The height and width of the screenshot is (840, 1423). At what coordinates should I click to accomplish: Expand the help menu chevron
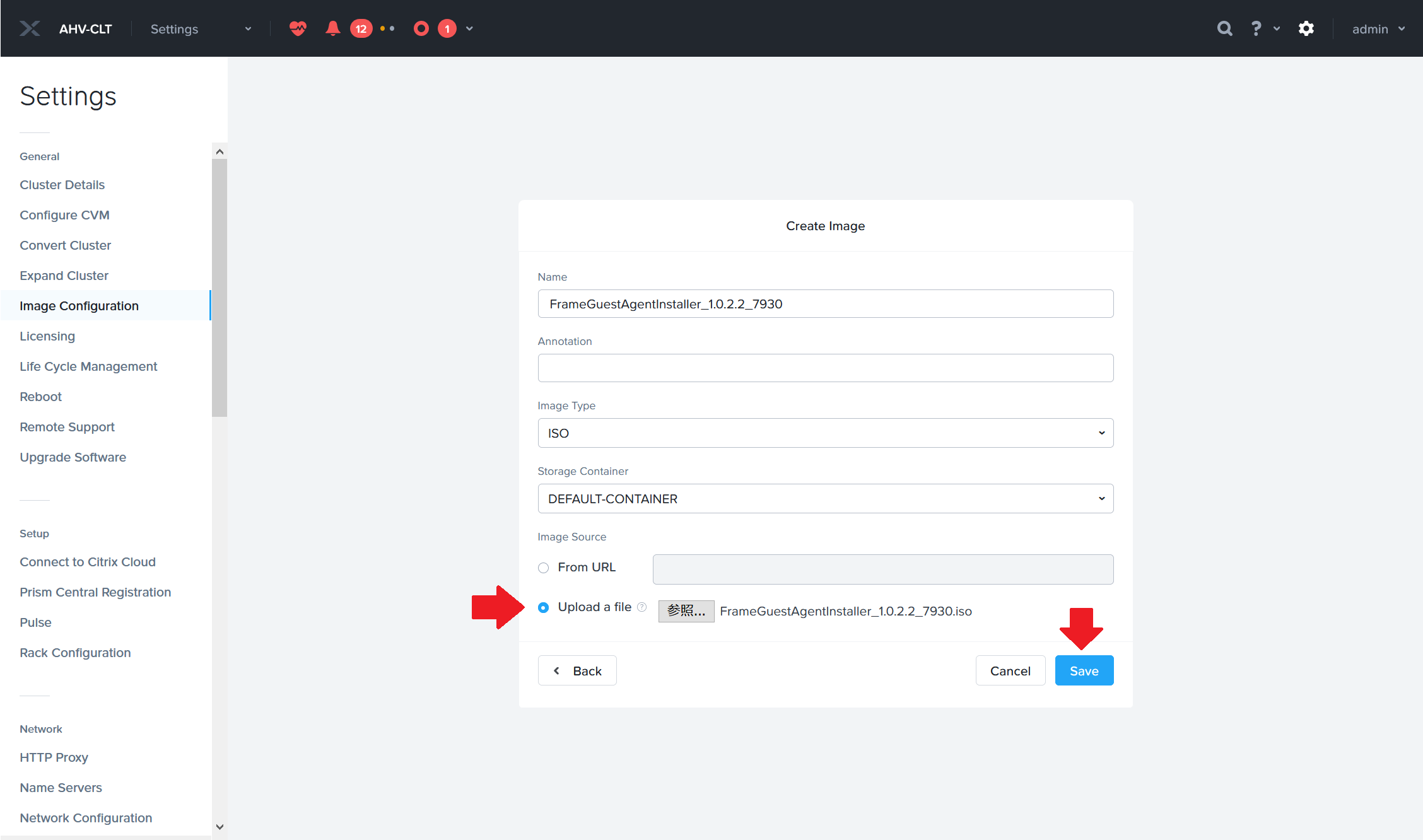tap(1277, 28)
